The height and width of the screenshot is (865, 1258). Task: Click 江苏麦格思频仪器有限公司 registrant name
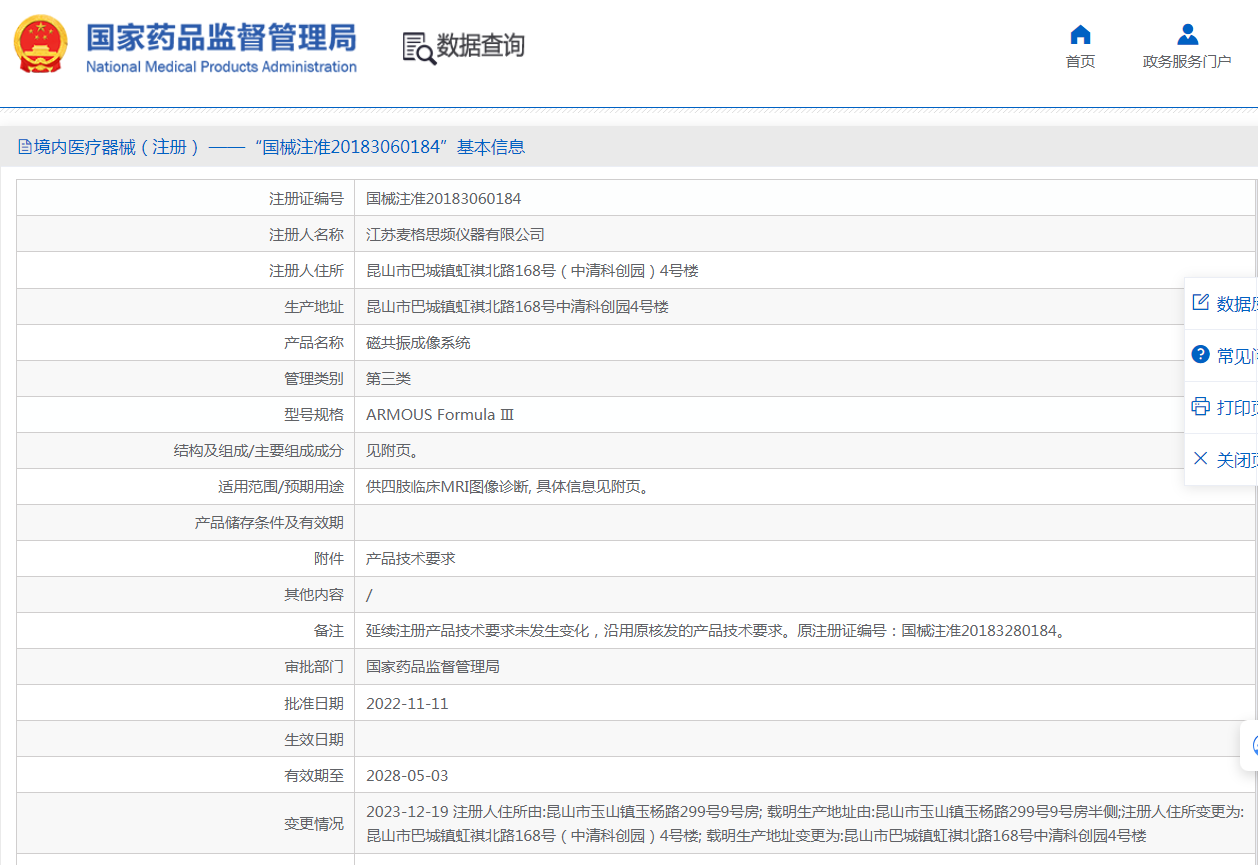point(455,235)
